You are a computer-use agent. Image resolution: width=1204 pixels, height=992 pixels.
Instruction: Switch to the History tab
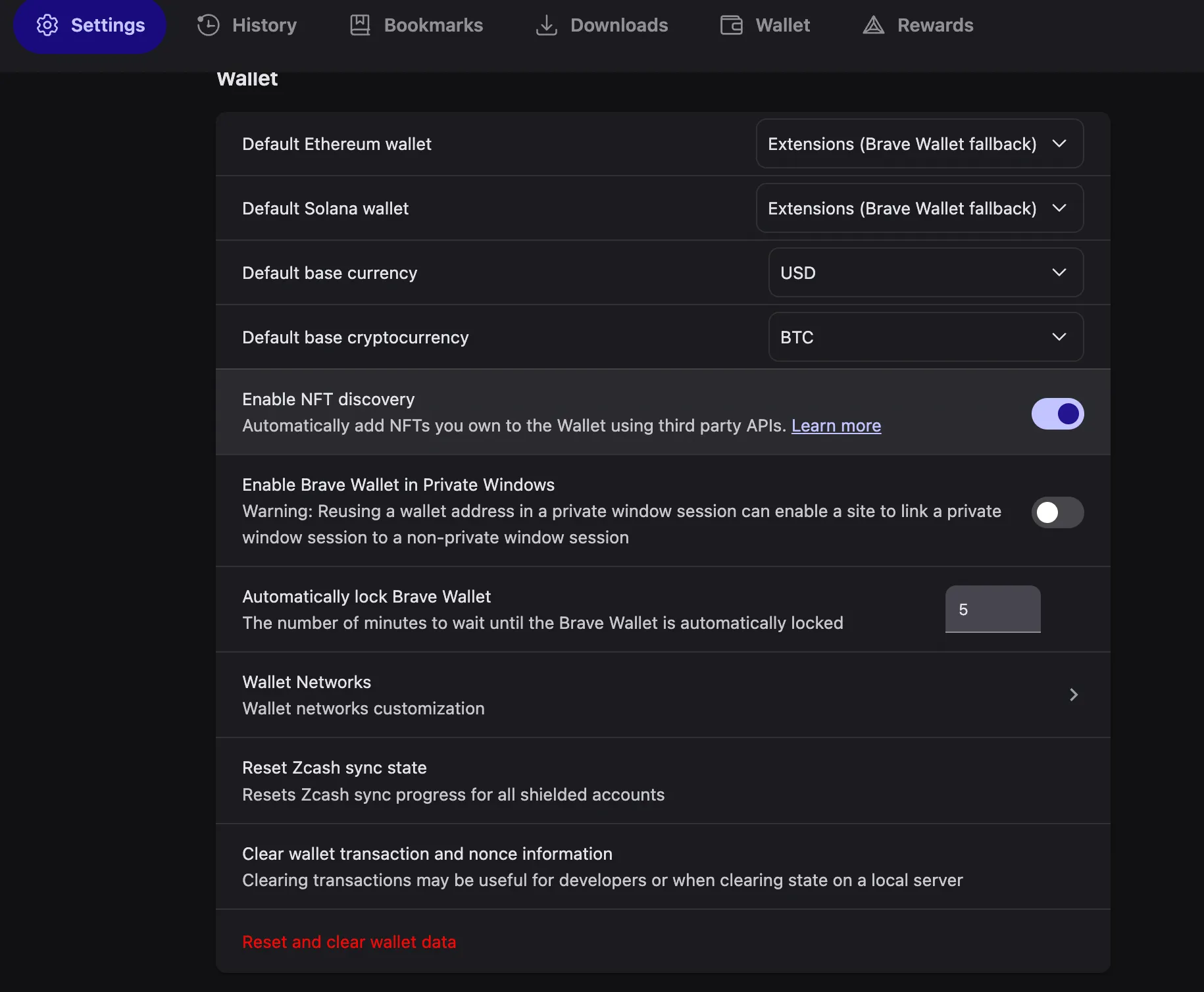point(247,25)
